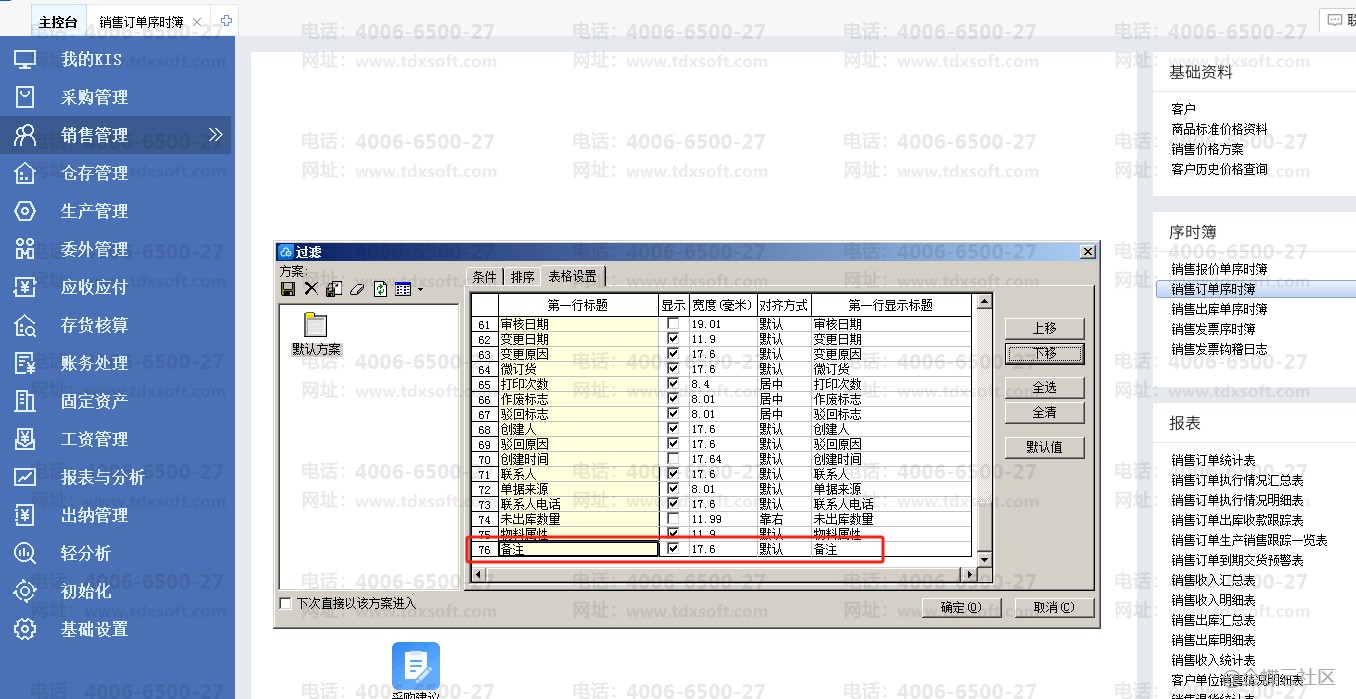Click the save-as scheme icon in filter toolbar

tap(334, 289)
